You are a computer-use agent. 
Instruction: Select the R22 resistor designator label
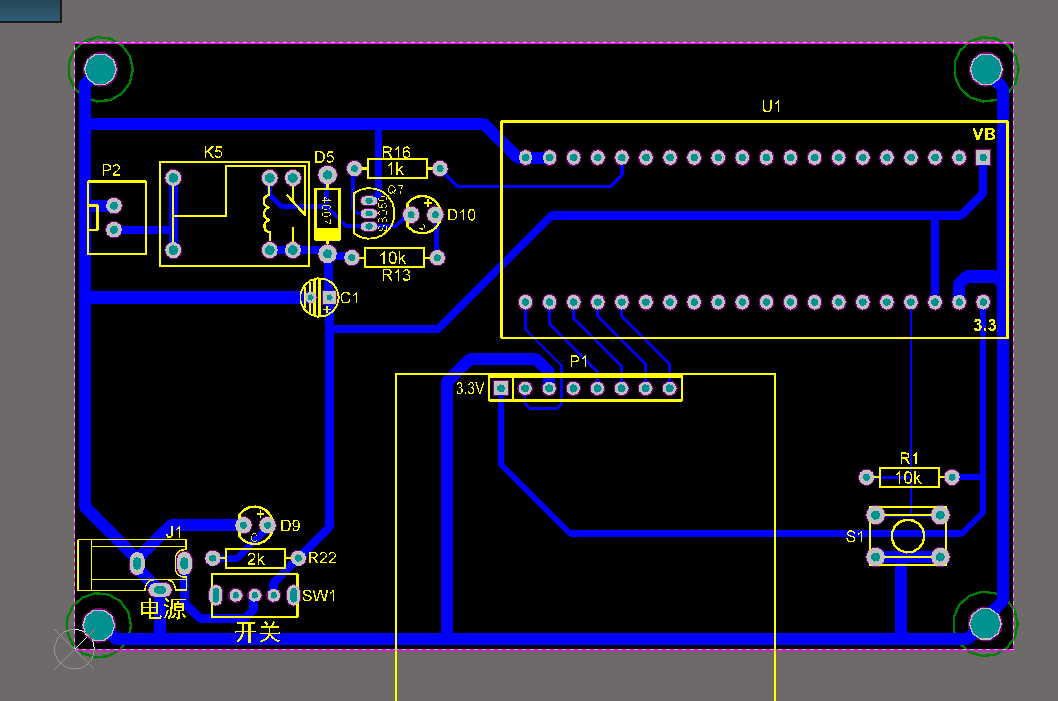(323, 558)
